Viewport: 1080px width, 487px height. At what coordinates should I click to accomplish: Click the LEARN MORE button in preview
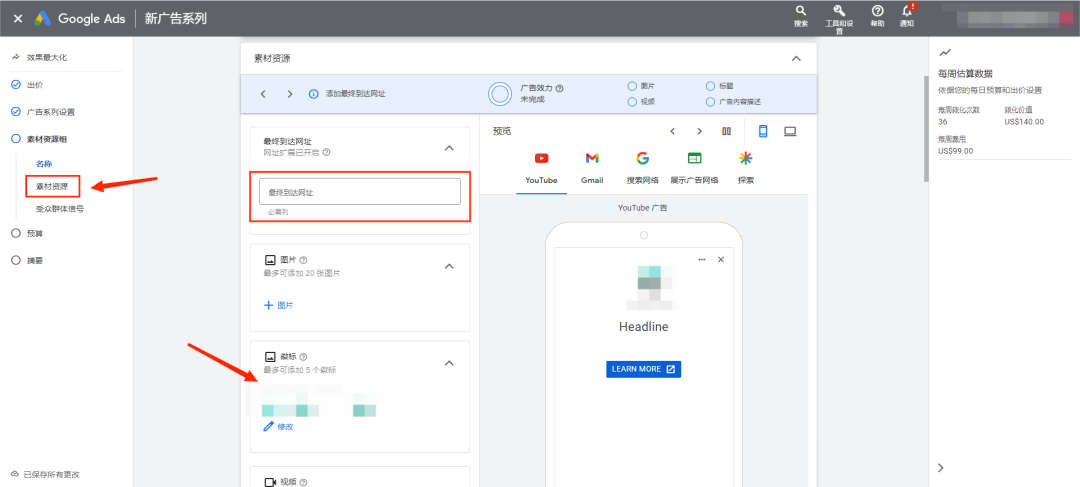(643, 369)
